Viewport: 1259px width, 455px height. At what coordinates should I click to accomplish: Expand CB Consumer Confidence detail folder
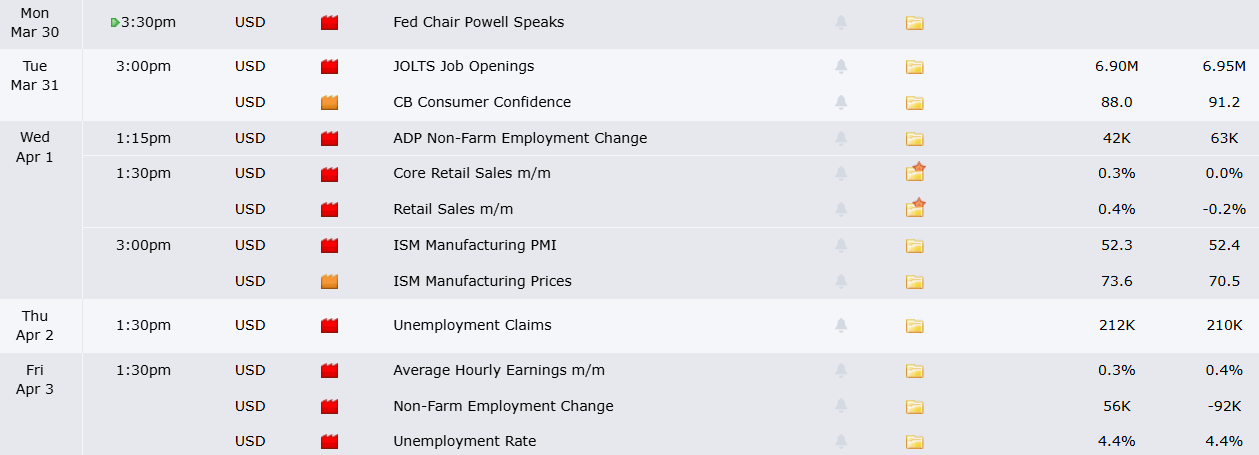point(914,103)
